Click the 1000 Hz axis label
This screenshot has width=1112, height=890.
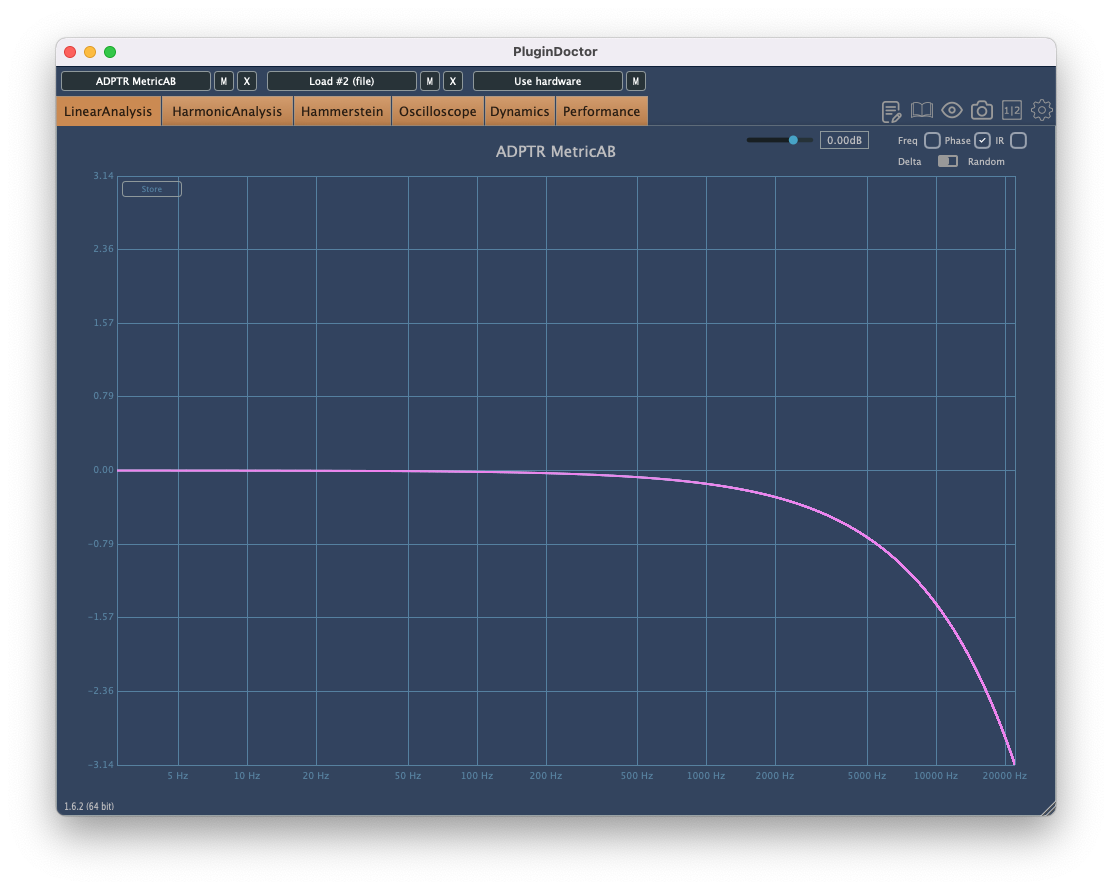tap(706, 776)
